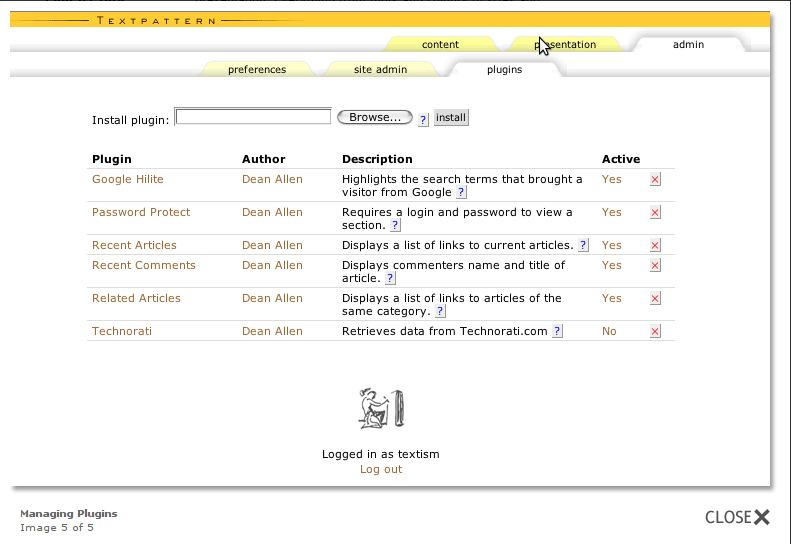Open help for Recent Articles description
Image resolution: width=791 pixels, height=544 pixels.
583,245
